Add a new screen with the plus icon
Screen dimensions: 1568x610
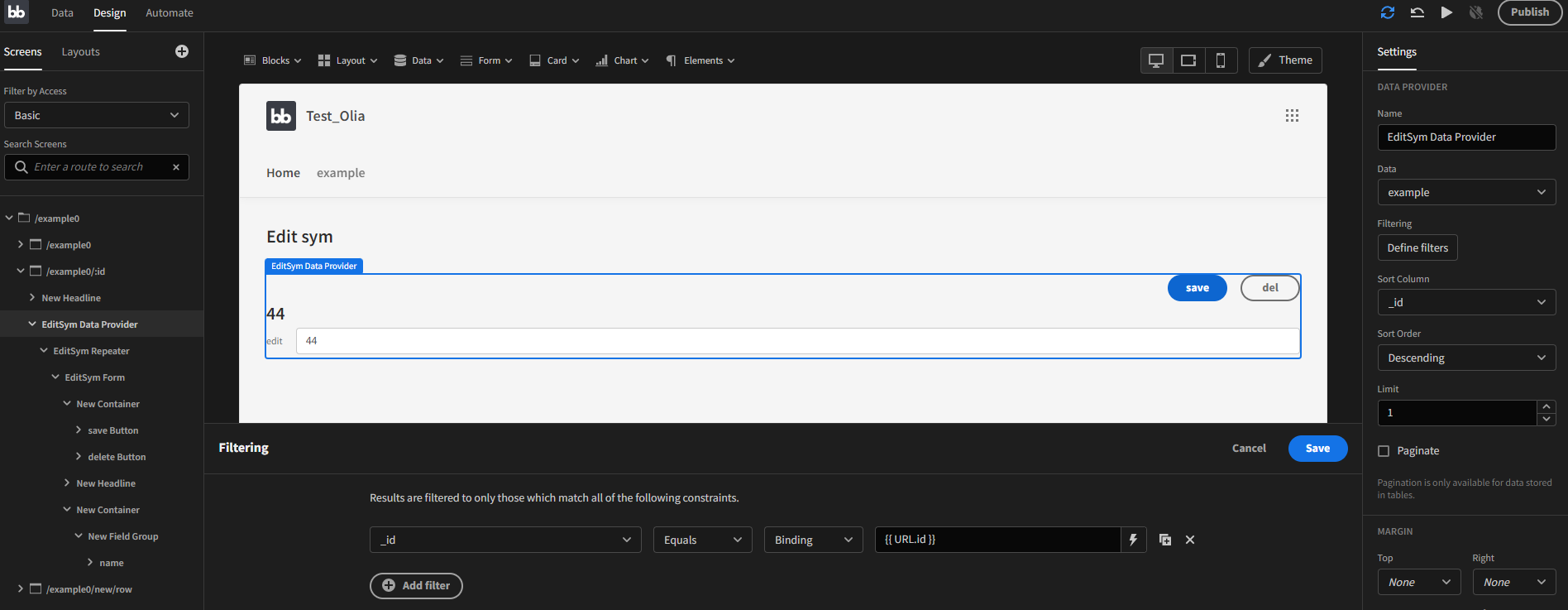(182, 51)
